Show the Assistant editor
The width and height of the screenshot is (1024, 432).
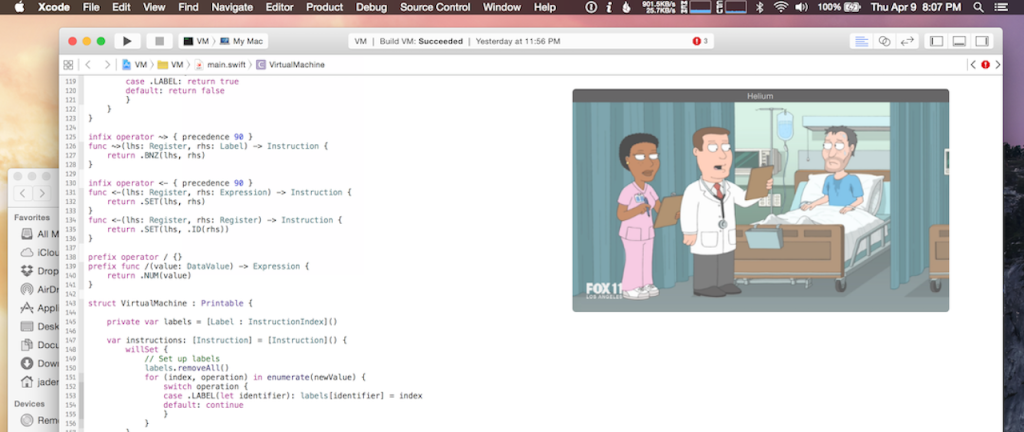[884, 41]
